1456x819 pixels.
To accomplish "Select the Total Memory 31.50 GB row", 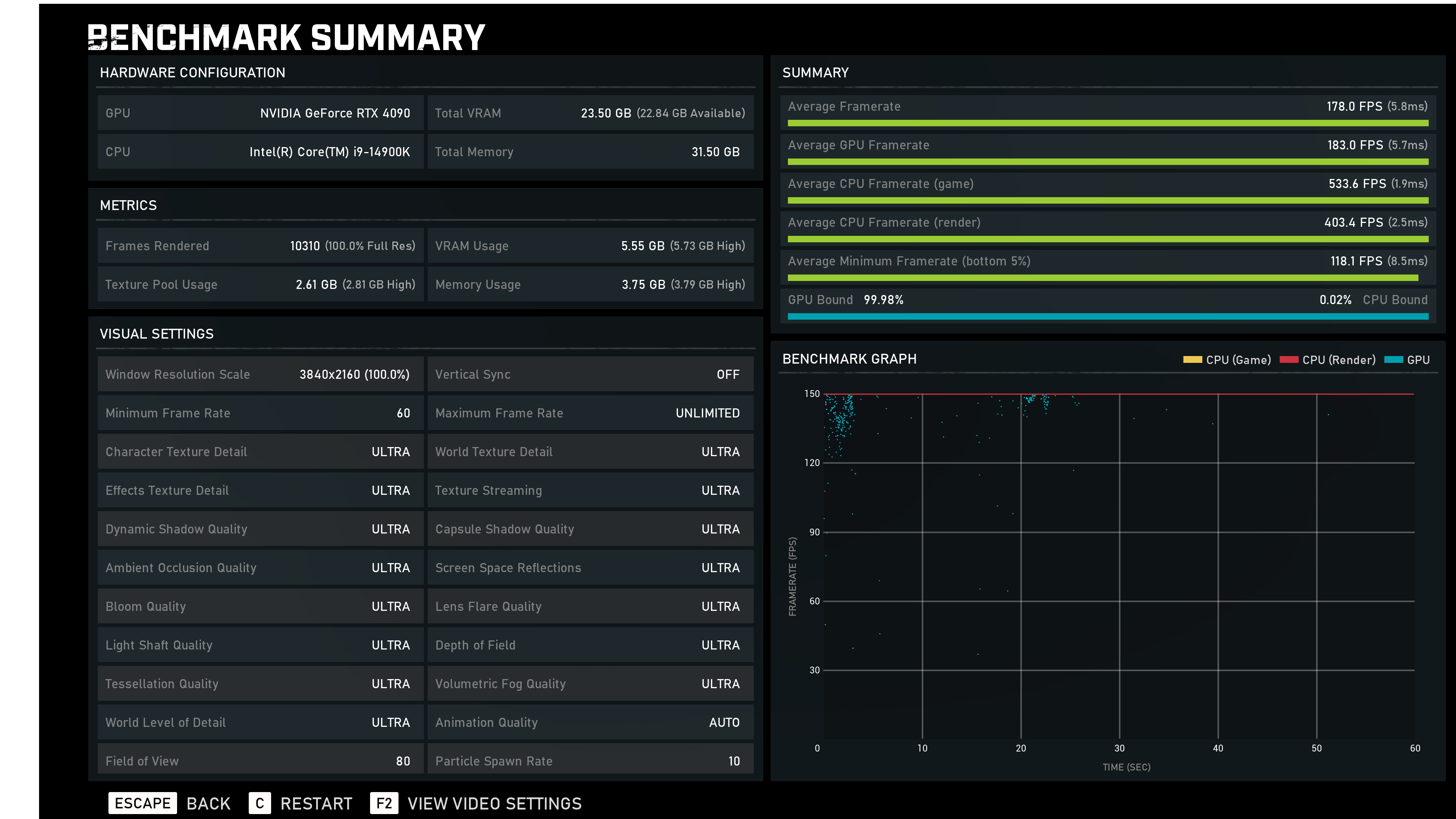I will tap(591, 152).
